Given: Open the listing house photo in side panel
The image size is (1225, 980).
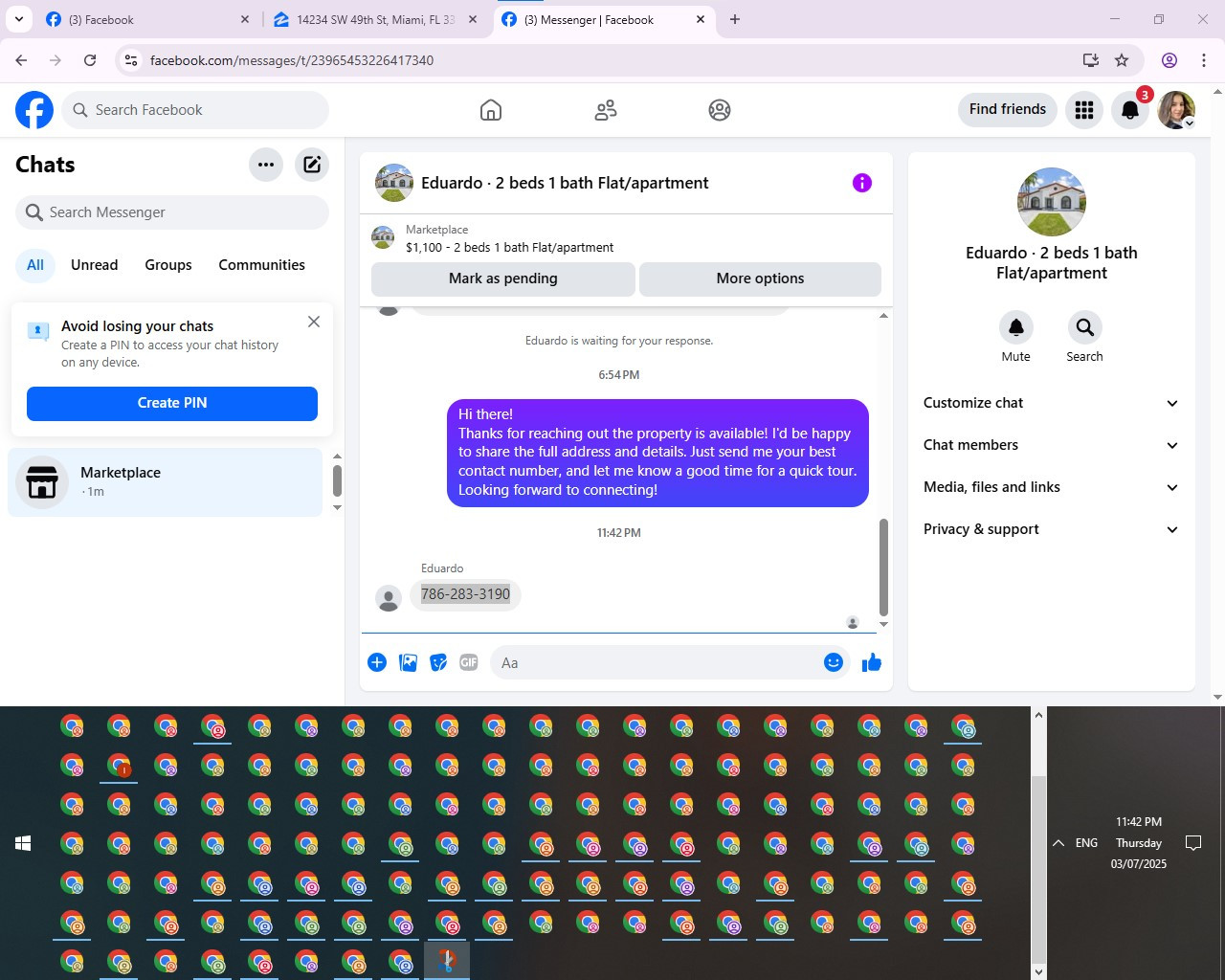Looking at the screenshot, I should tap(1052, 202).
